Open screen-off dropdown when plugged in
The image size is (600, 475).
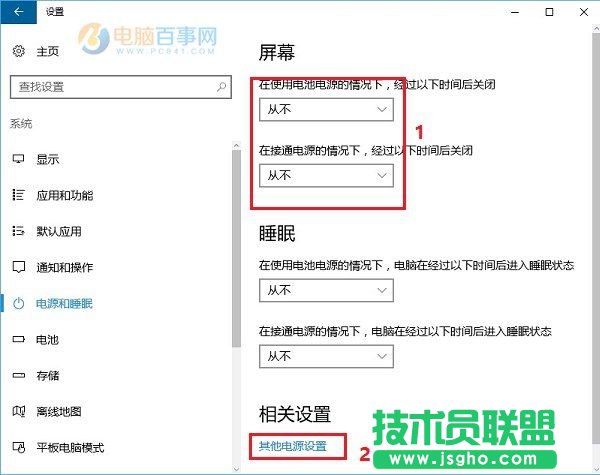(x=325, y=174)
